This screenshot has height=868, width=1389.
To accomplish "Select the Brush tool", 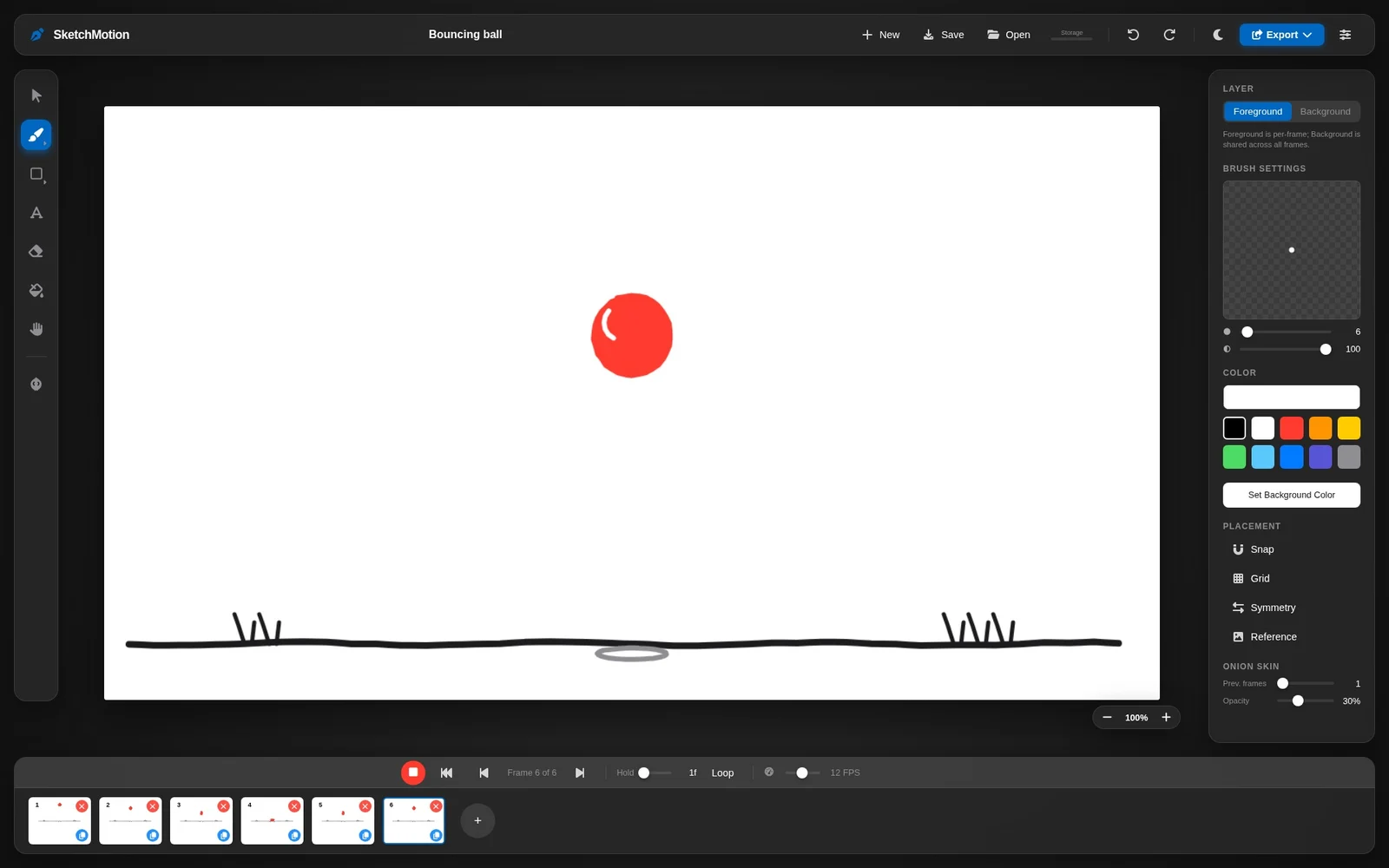I will [x=36, y=135].
